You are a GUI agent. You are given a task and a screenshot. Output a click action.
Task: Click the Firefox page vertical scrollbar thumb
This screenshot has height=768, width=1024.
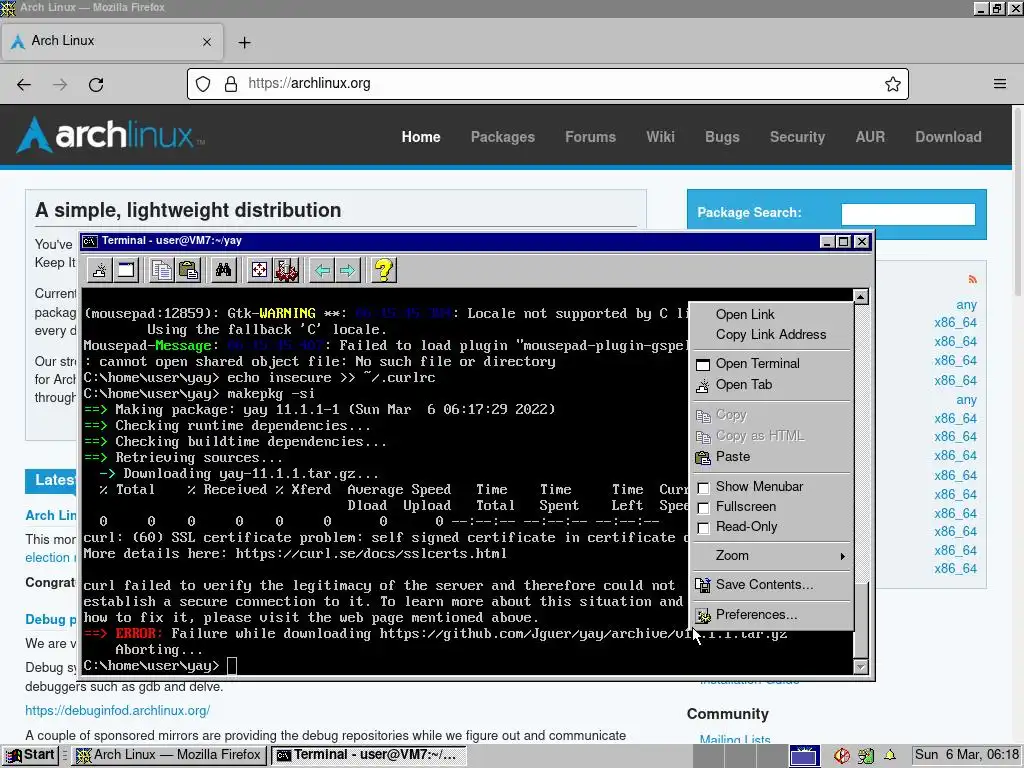(x=1017, y=201)
